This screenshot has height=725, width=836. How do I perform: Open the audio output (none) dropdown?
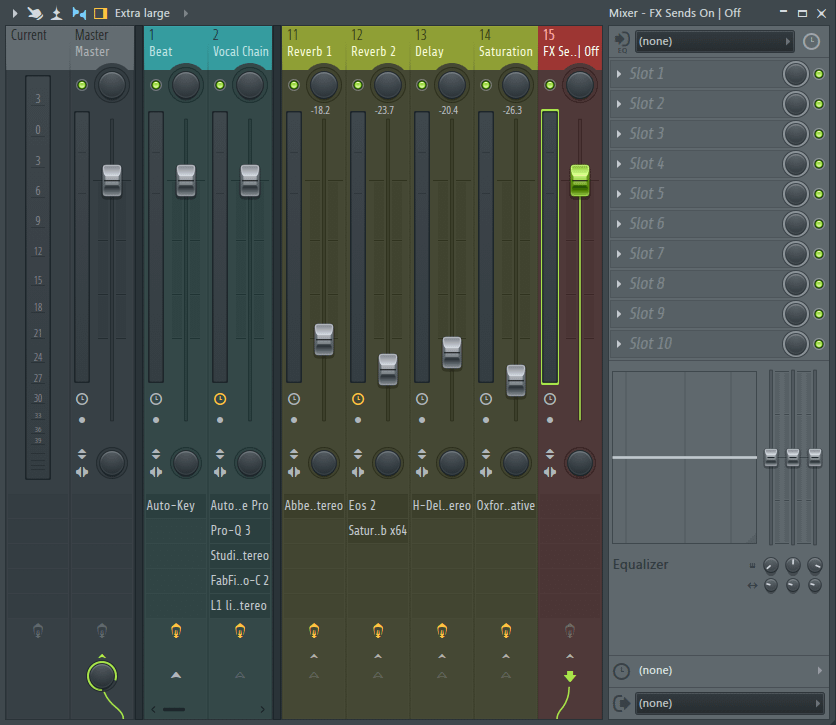click(x=729, y=704)
